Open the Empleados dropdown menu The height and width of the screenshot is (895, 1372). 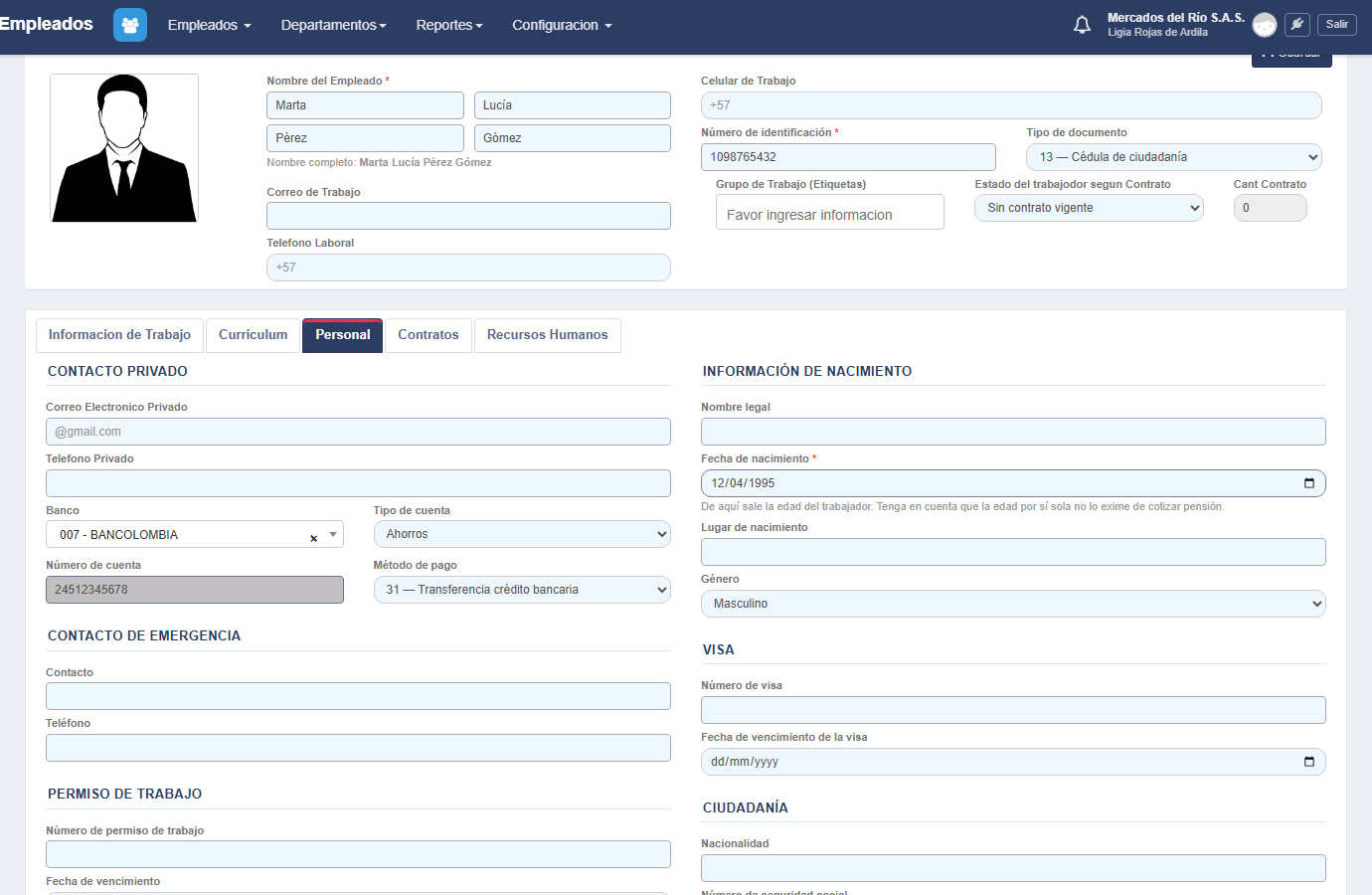pos(209,25)
